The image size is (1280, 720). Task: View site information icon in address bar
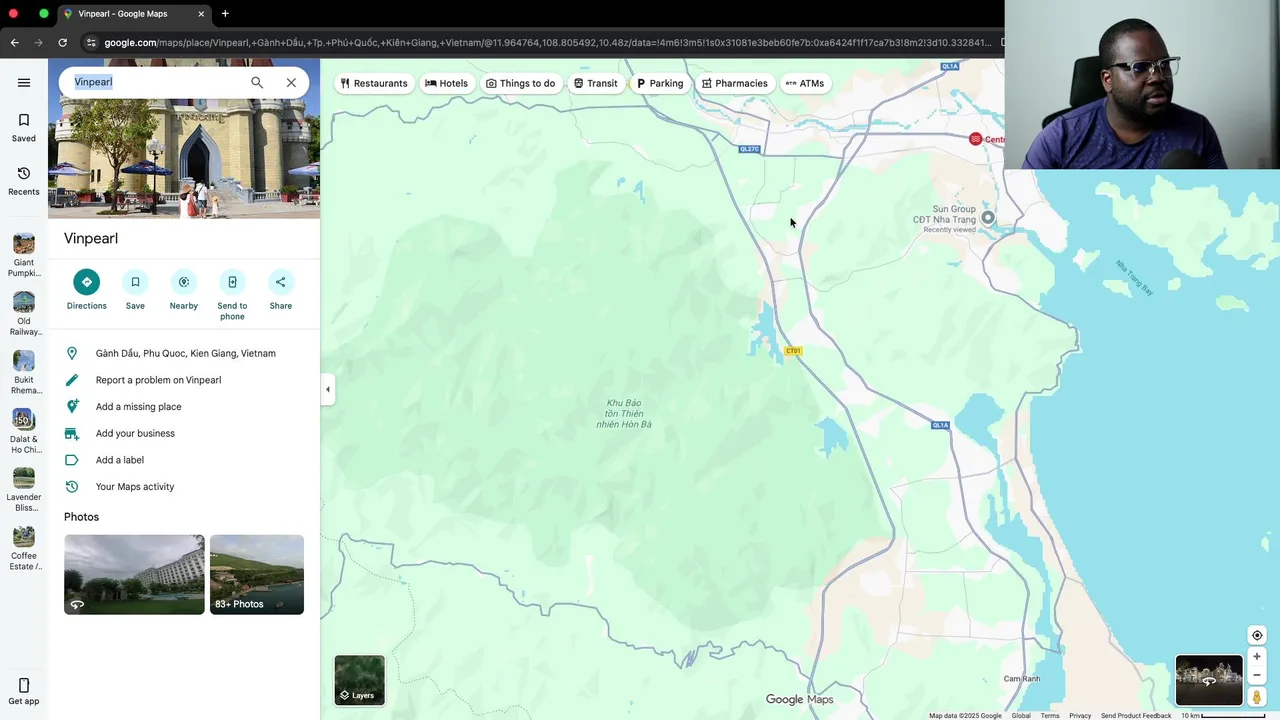pyautogui.click(x=91, y=42)
